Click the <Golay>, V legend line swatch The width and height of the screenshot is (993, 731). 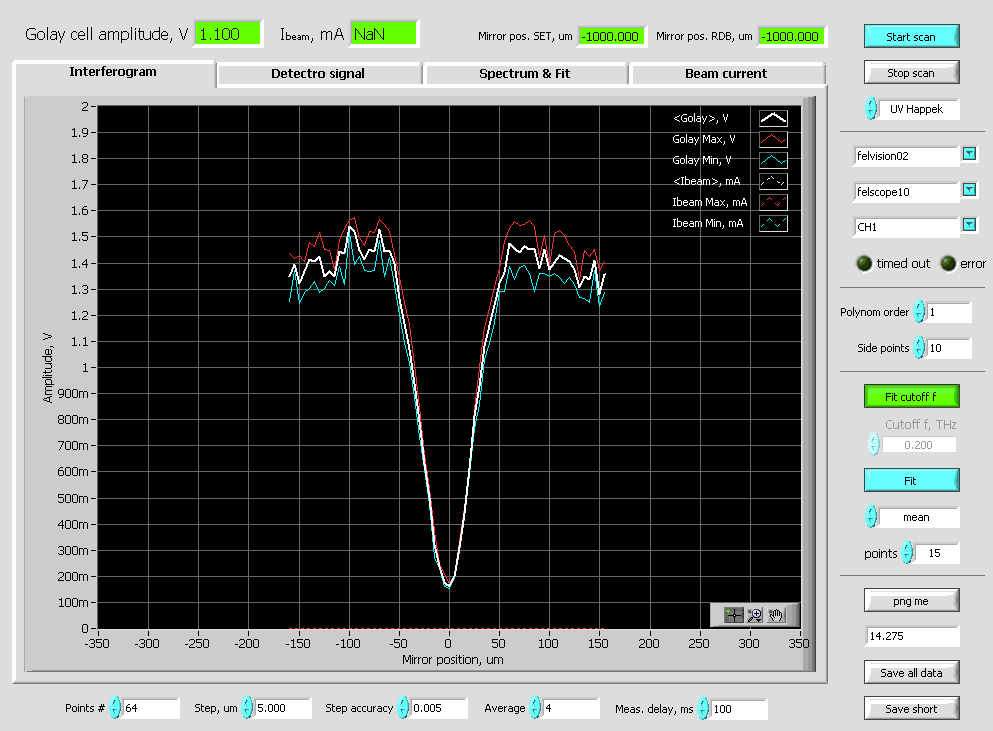773,118
